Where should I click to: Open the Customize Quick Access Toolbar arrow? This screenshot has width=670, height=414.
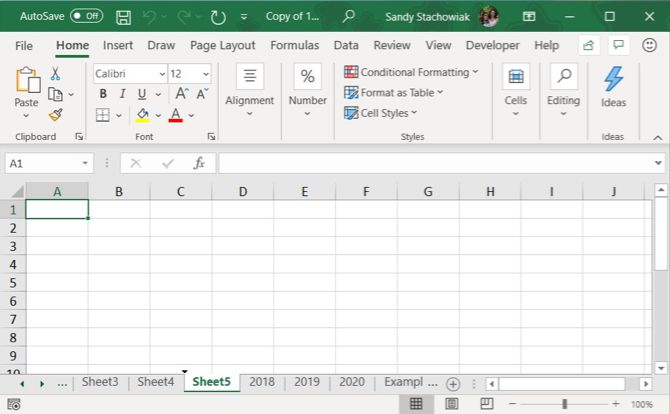coord(244,17)
